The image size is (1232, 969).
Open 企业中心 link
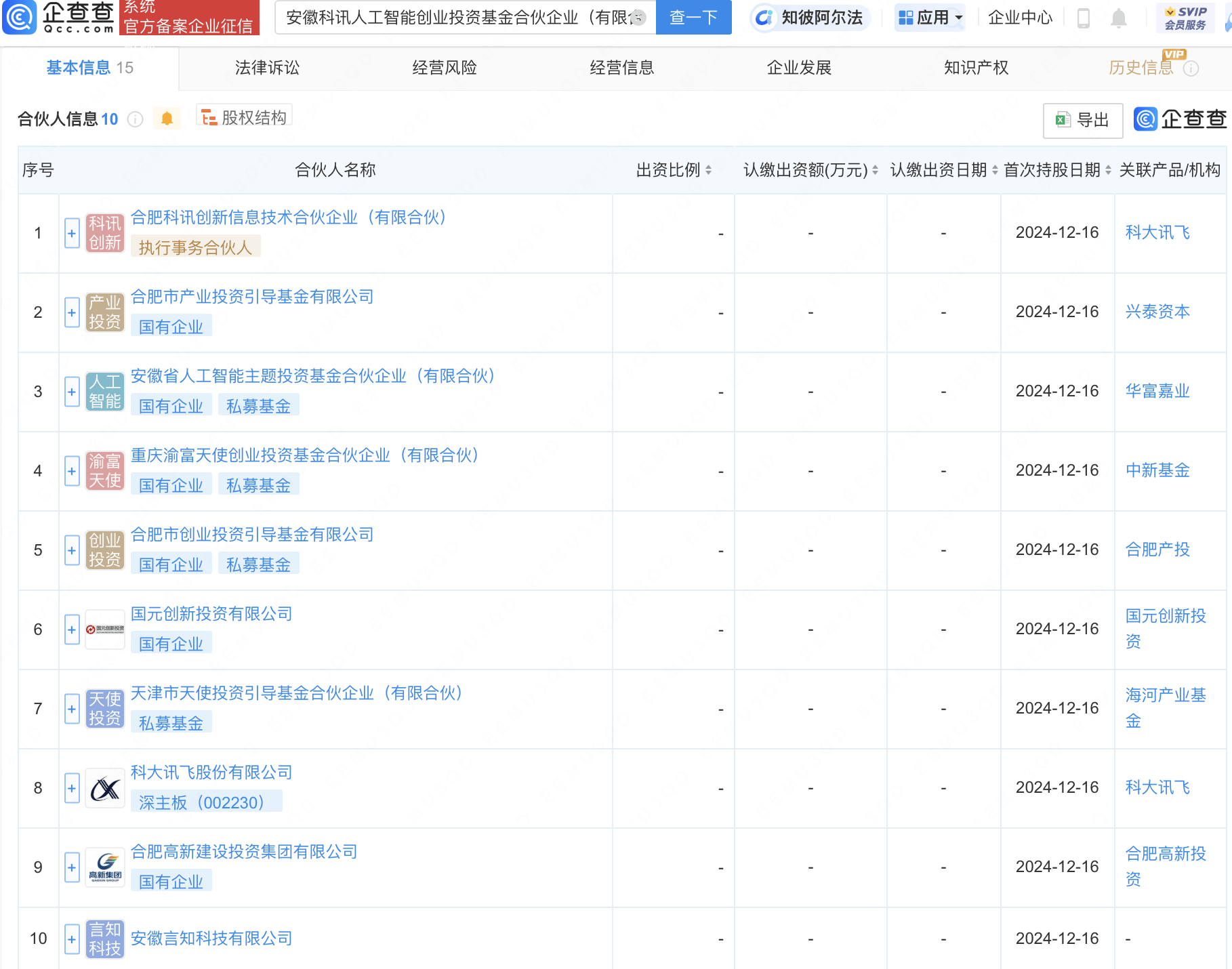[x=1020, y=18]
